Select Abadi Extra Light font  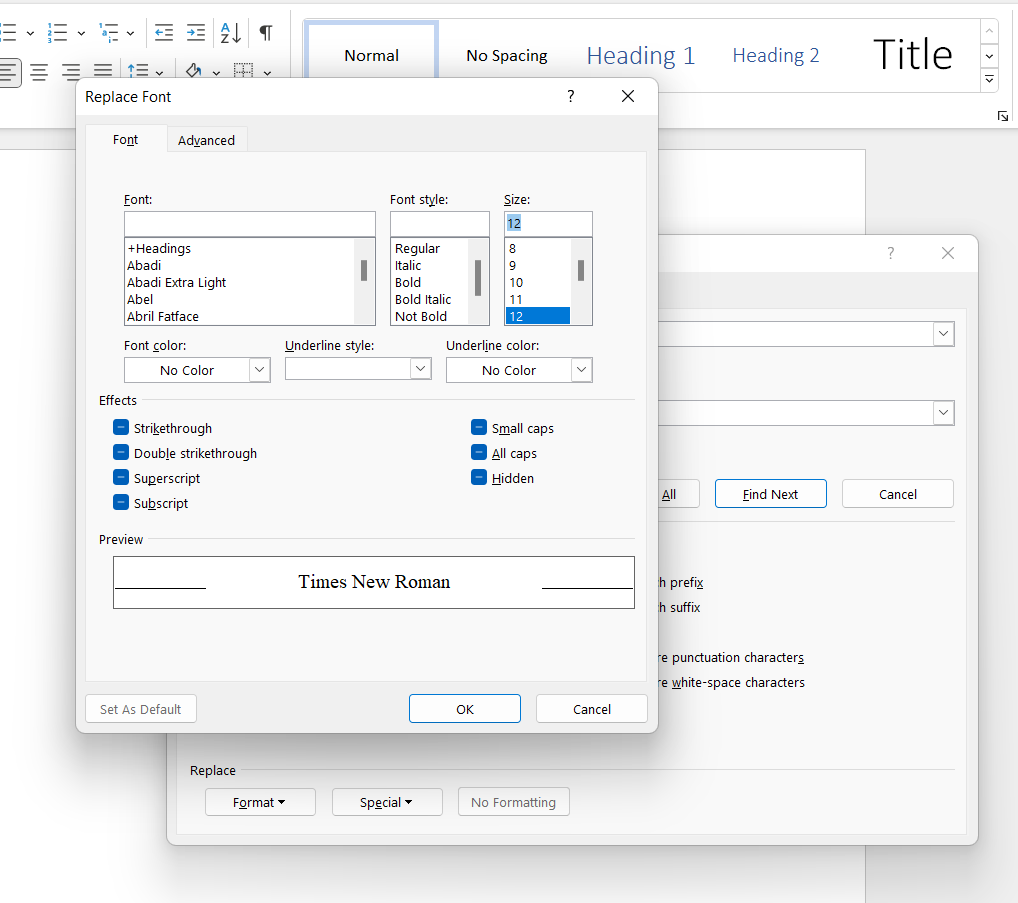(x=177, y=282)
